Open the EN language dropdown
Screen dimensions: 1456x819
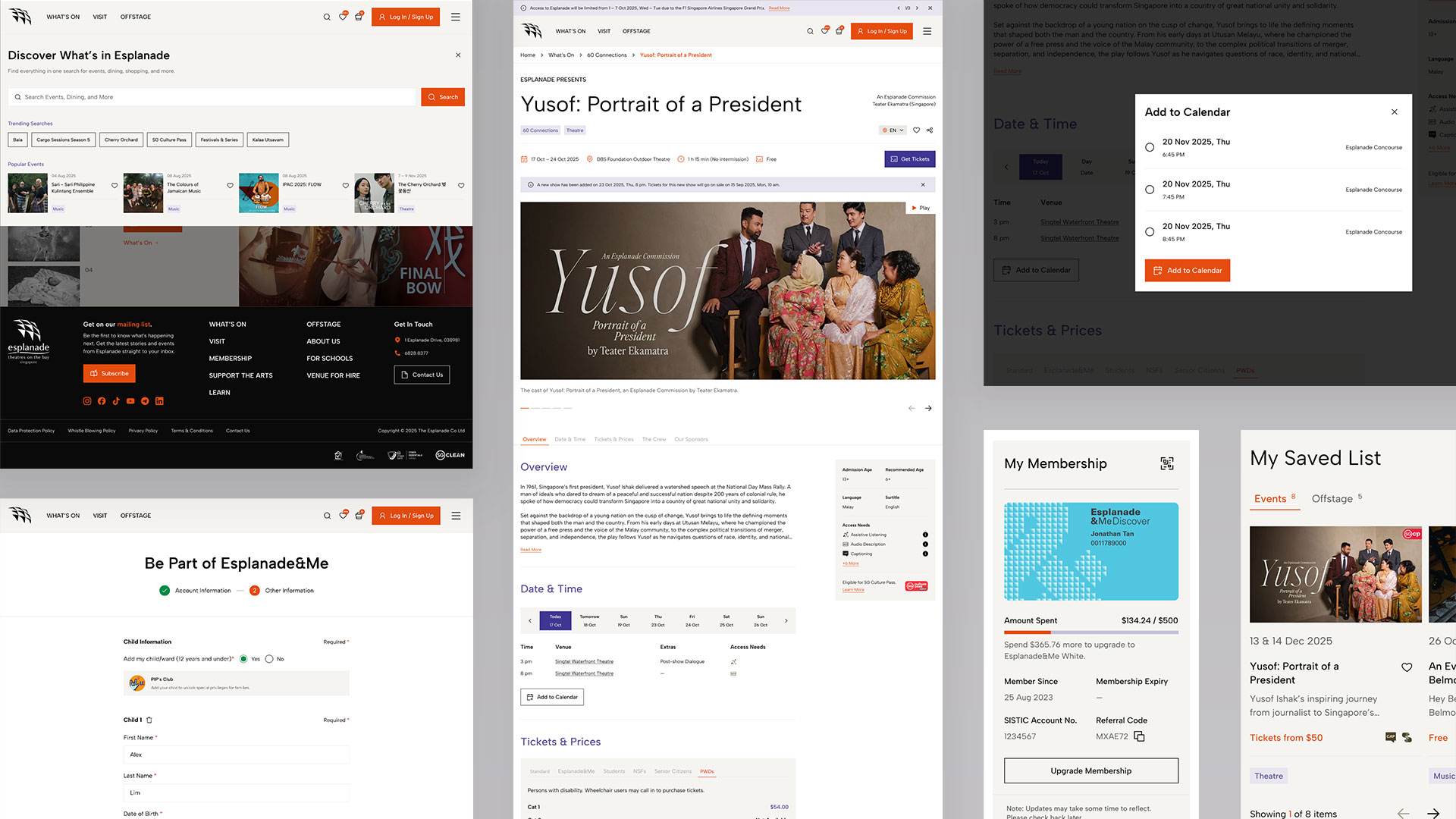893,130
